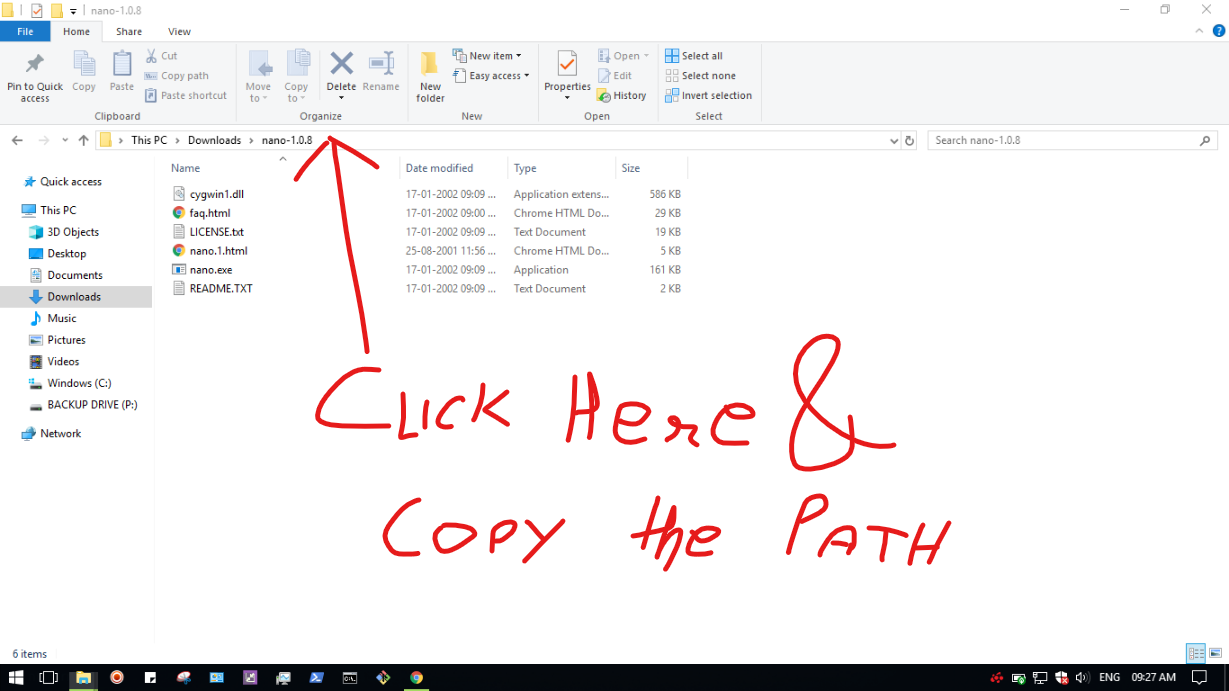
Task: Select Network in navigation pane
Action: 61,434
